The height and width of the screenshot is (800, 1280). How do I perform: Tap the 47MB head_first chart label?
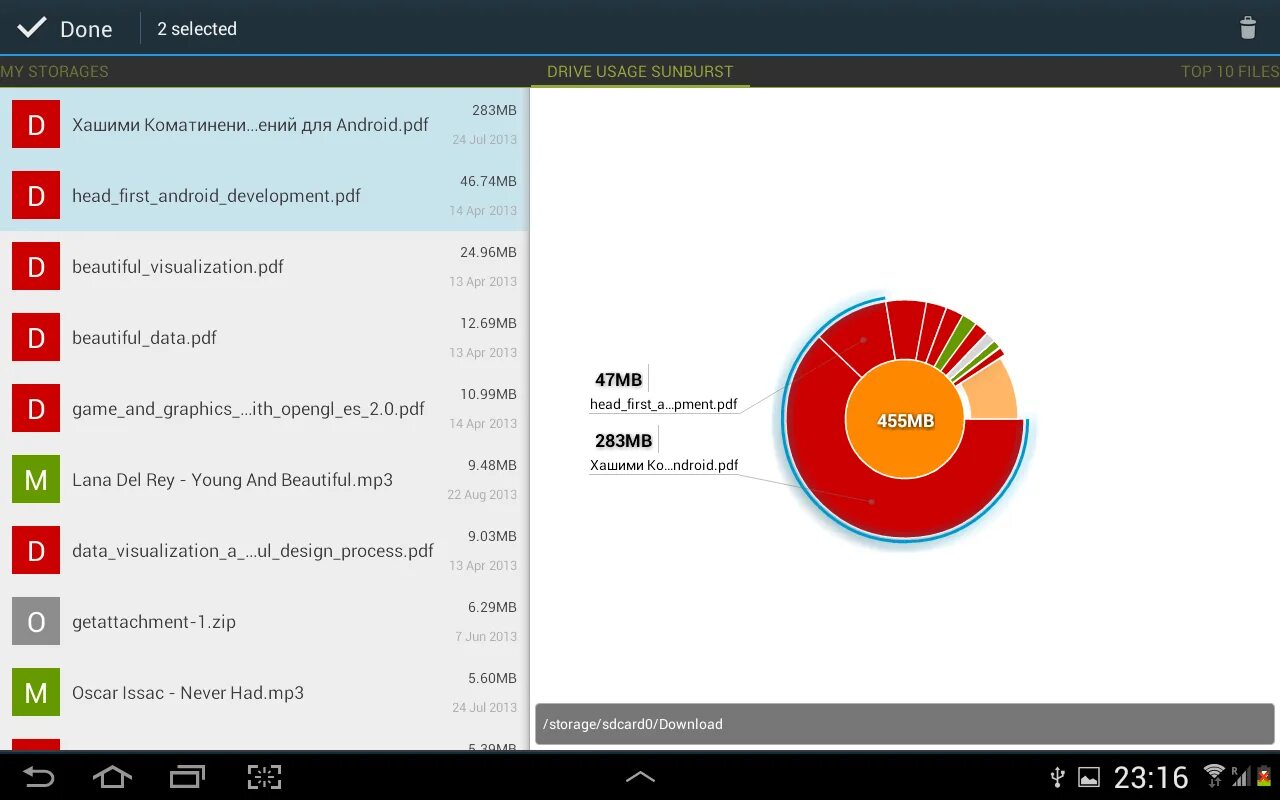pos(664,391)
